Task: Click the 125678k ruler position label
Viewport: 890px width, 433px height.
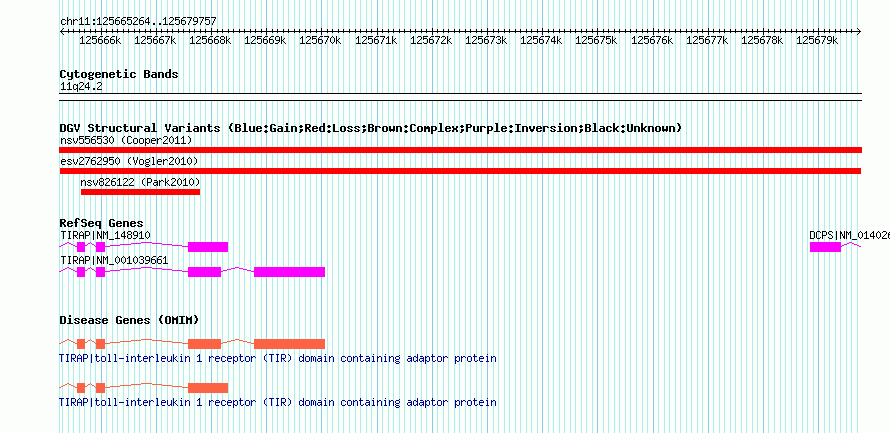Action: coord(762,40)
